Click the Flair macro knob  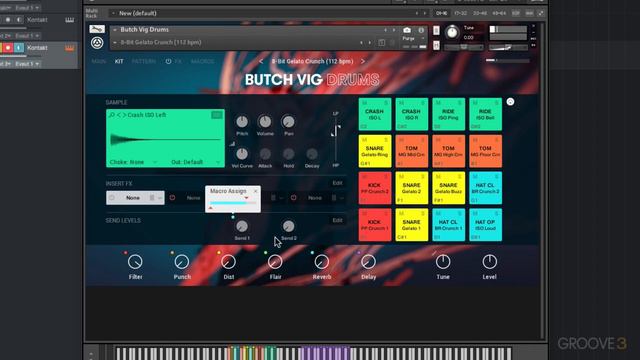275,262
